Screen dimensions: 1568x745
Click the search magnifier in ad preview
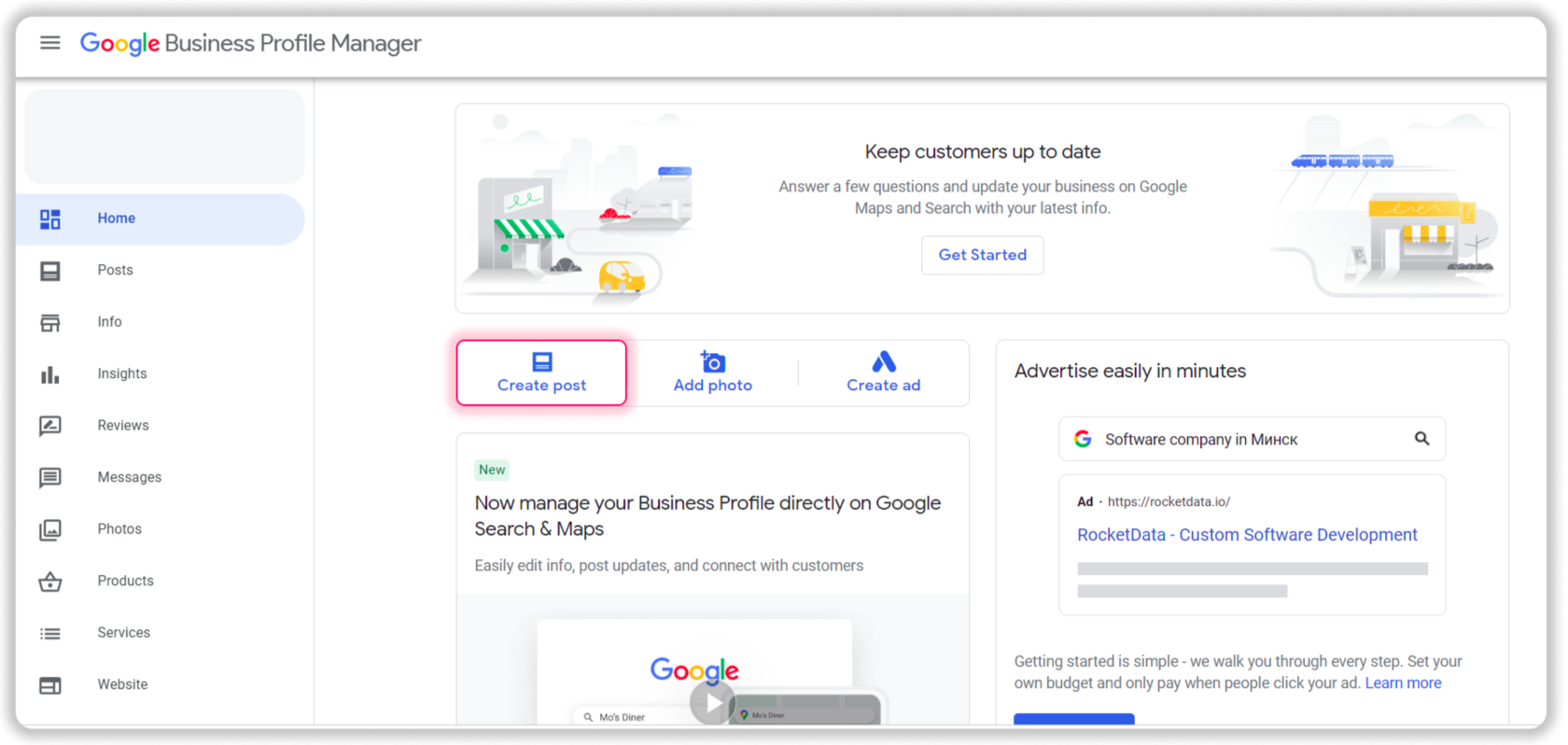tap(1421, 439)
